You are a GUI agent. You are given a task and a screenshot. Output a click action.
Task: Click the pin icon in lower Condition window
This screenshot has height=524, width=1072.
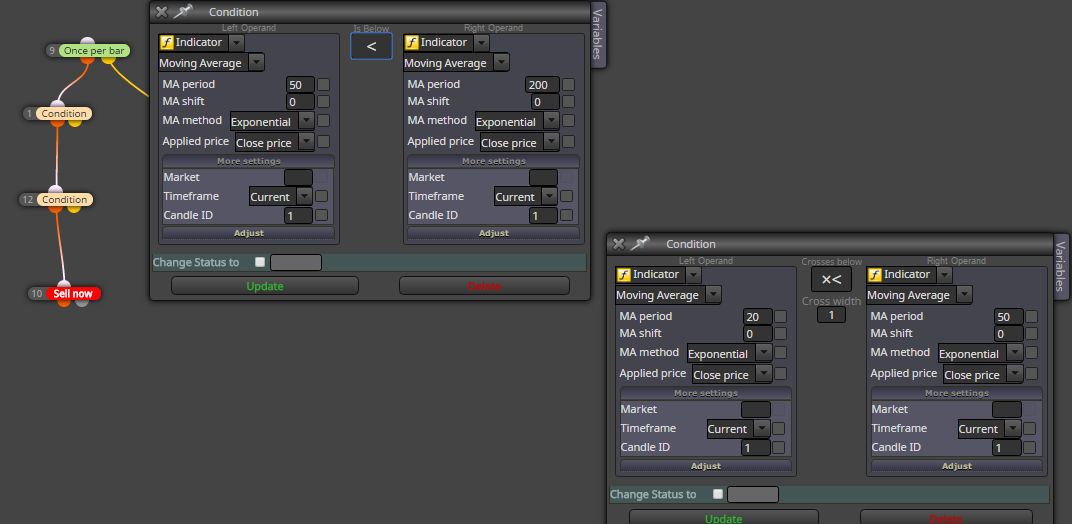click(639, 244)
